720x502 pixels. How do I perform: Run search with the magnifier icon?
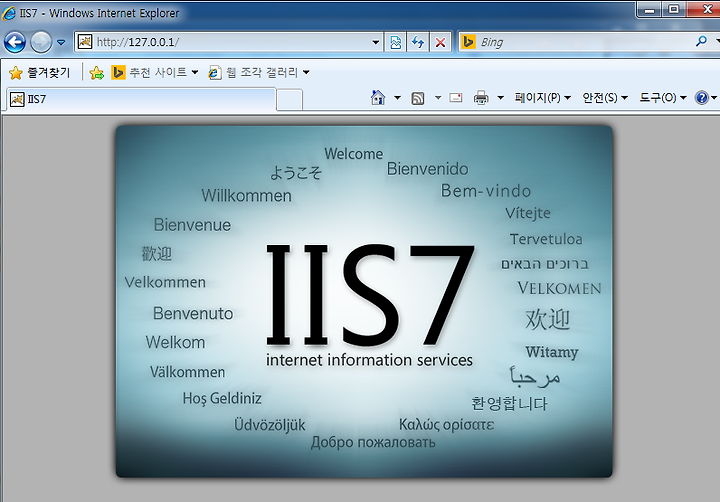(x=701, y=42)
